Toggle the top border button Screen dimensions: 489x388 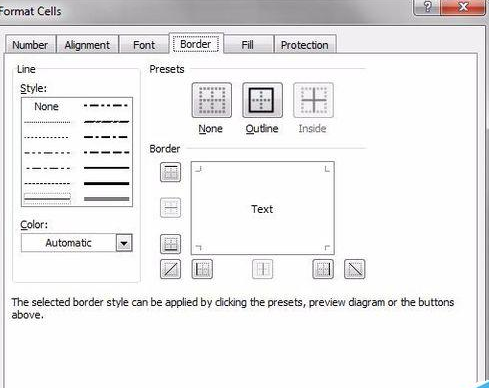point(170,172)
